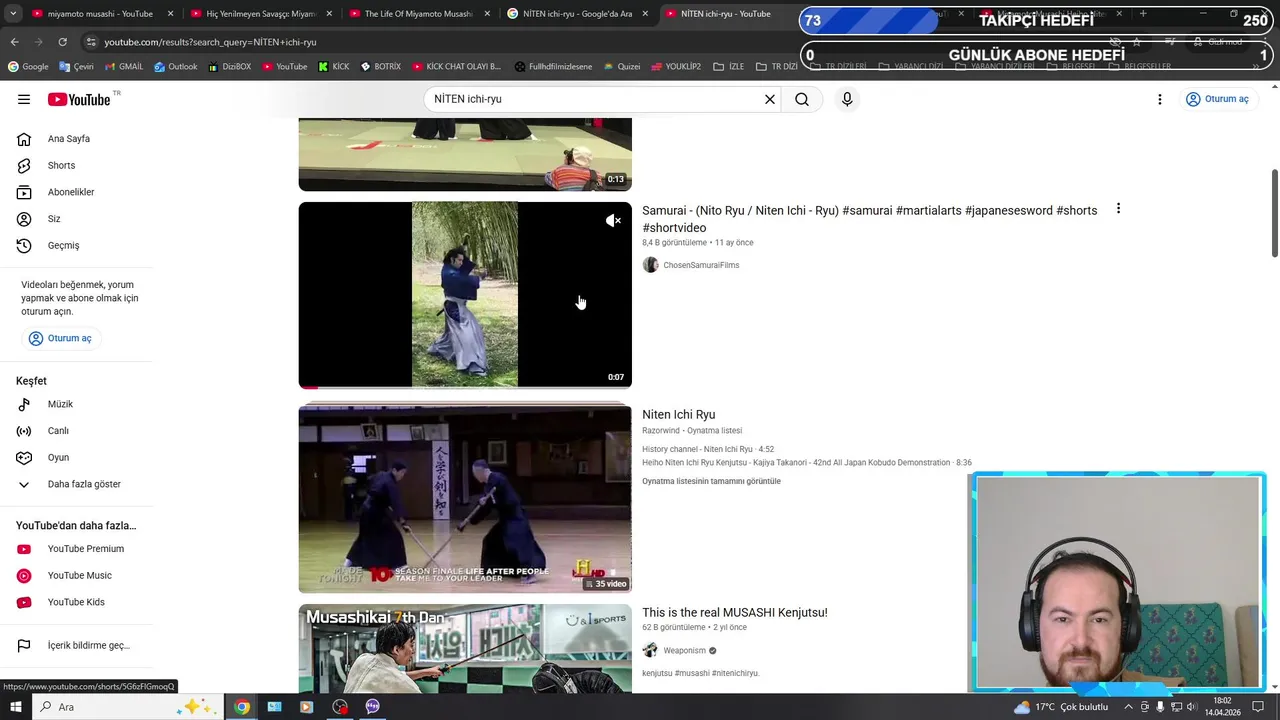Unmute the Samurai short preview
Viewport: 1280px width, 720px height.
[x=613, y=221]
